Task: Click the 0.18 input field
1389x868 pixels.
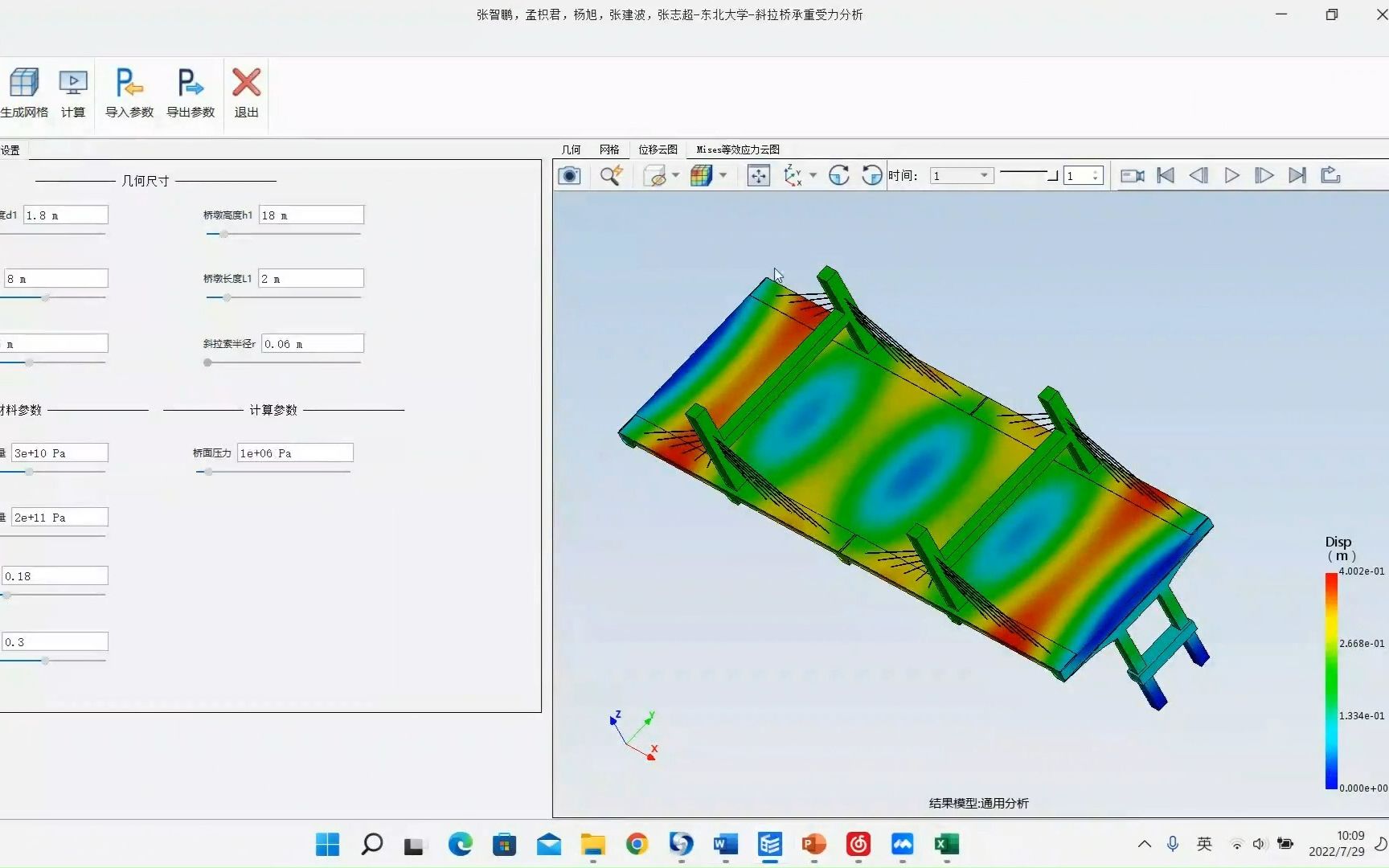Action: [55, 575]
